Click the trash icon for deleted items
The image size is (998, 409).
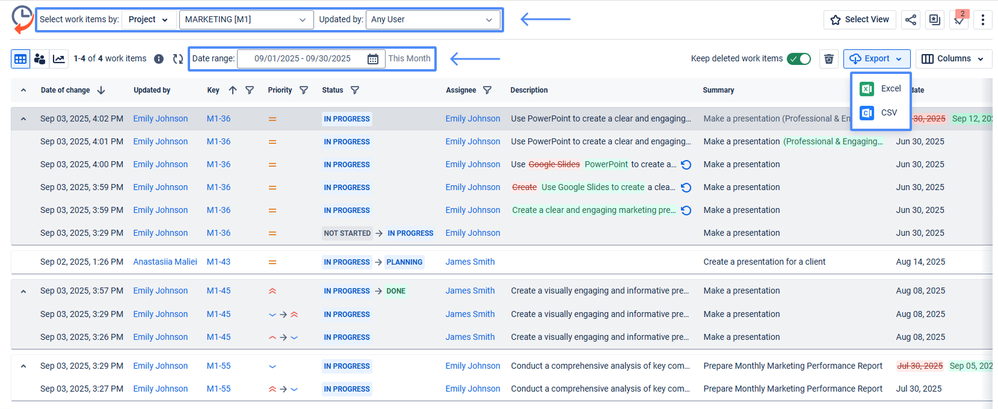click(x=828, y=59)
